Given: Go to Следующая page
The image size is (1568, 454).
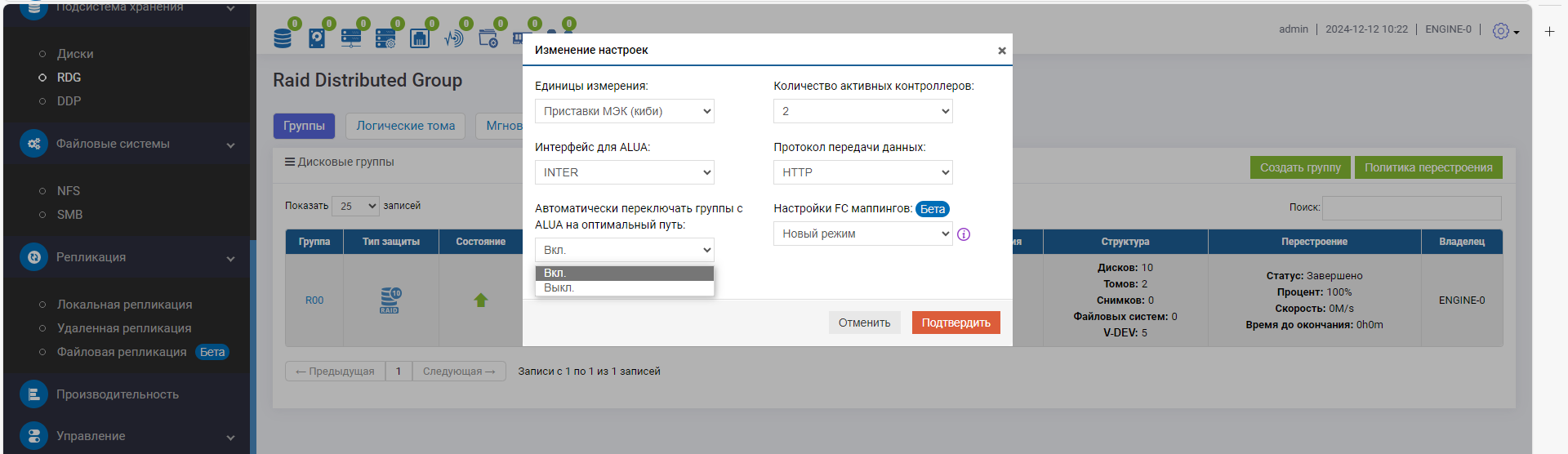Looking at the screenshot, I should [x=459, y=372].
